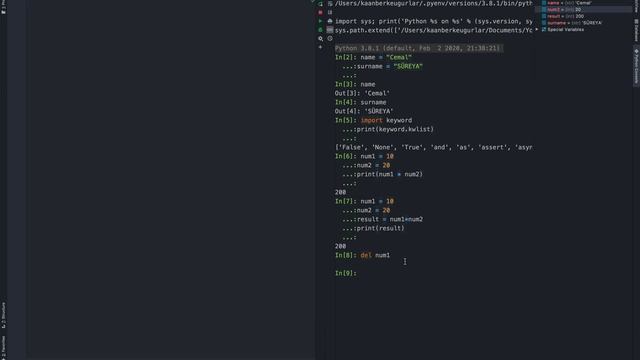Open the Python Console side tab
Image resolution: width=640 pixels, height=360 pixels.
[x=636, y=67]
